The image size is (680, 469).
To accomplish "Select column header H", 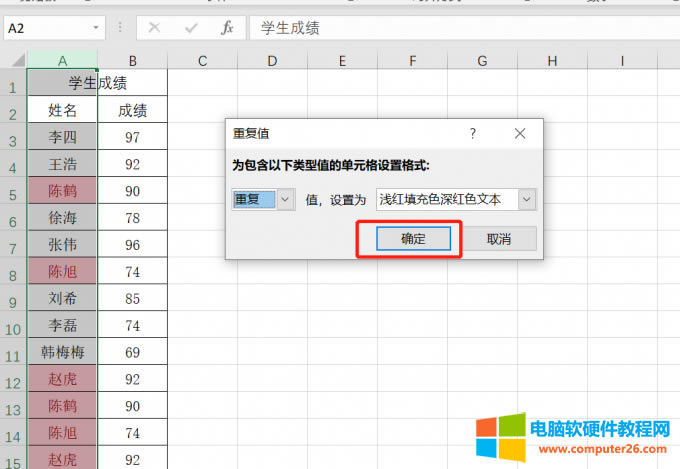I will click(552, 61).
